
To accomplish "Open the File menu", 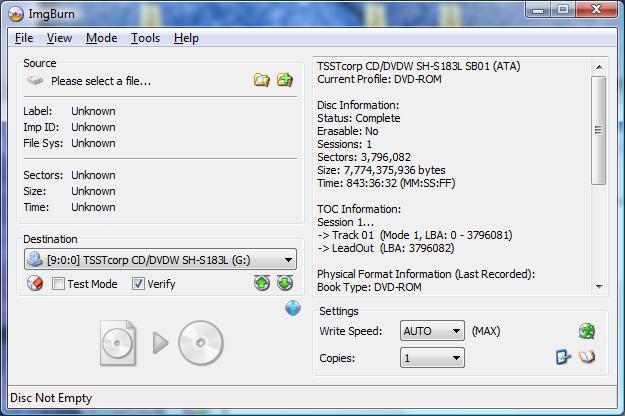I will (x=24, y=38).
